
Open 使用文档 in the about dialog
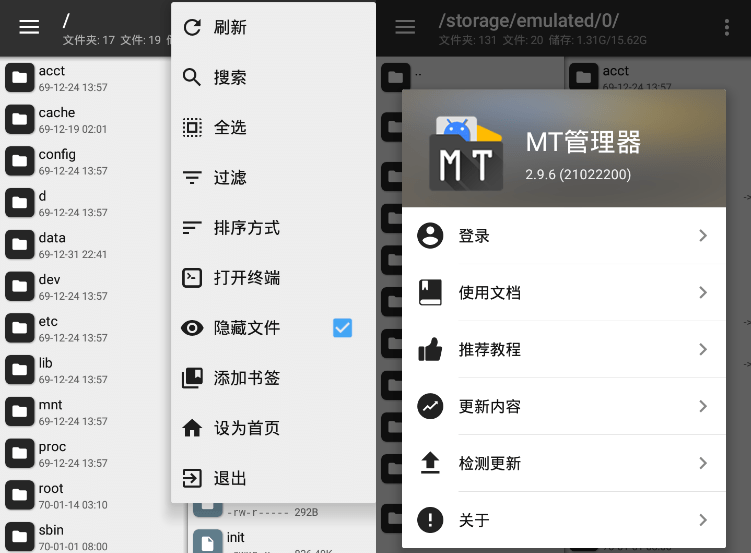pos(564,293)
